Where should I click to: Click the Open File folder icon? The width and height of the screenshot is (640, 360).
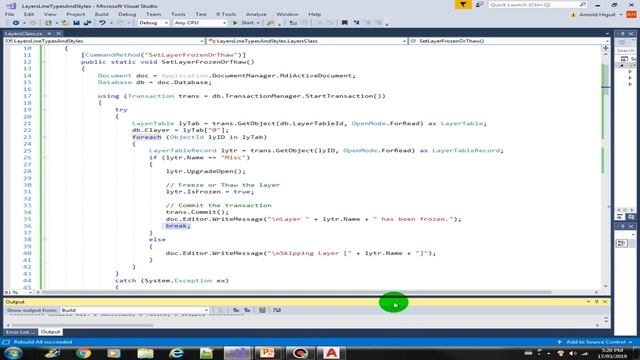pyautogui.click(x=65, y=23)
